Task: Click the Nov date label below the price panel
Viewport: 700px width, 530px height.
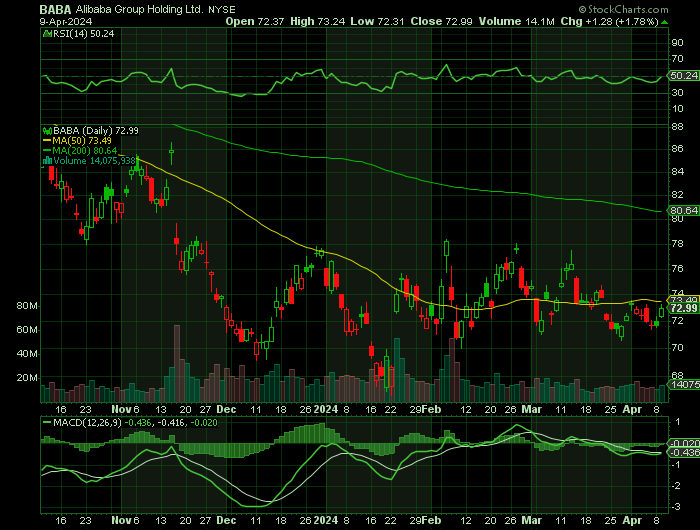Action: pyautogui.click(x=121, y=409)
